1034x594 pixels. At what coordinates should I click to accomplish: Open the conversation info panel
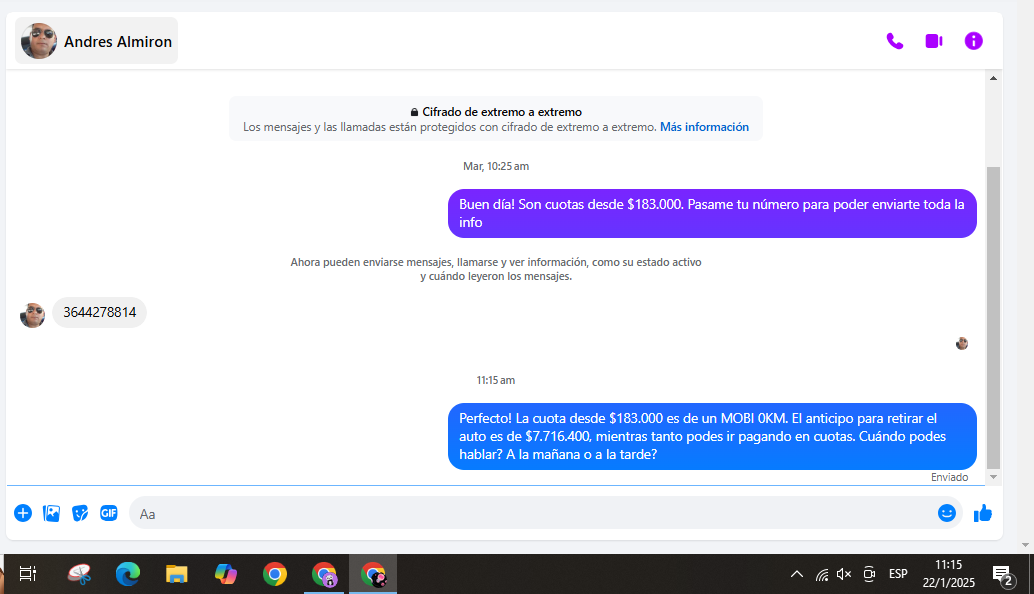tap(973, 41)
